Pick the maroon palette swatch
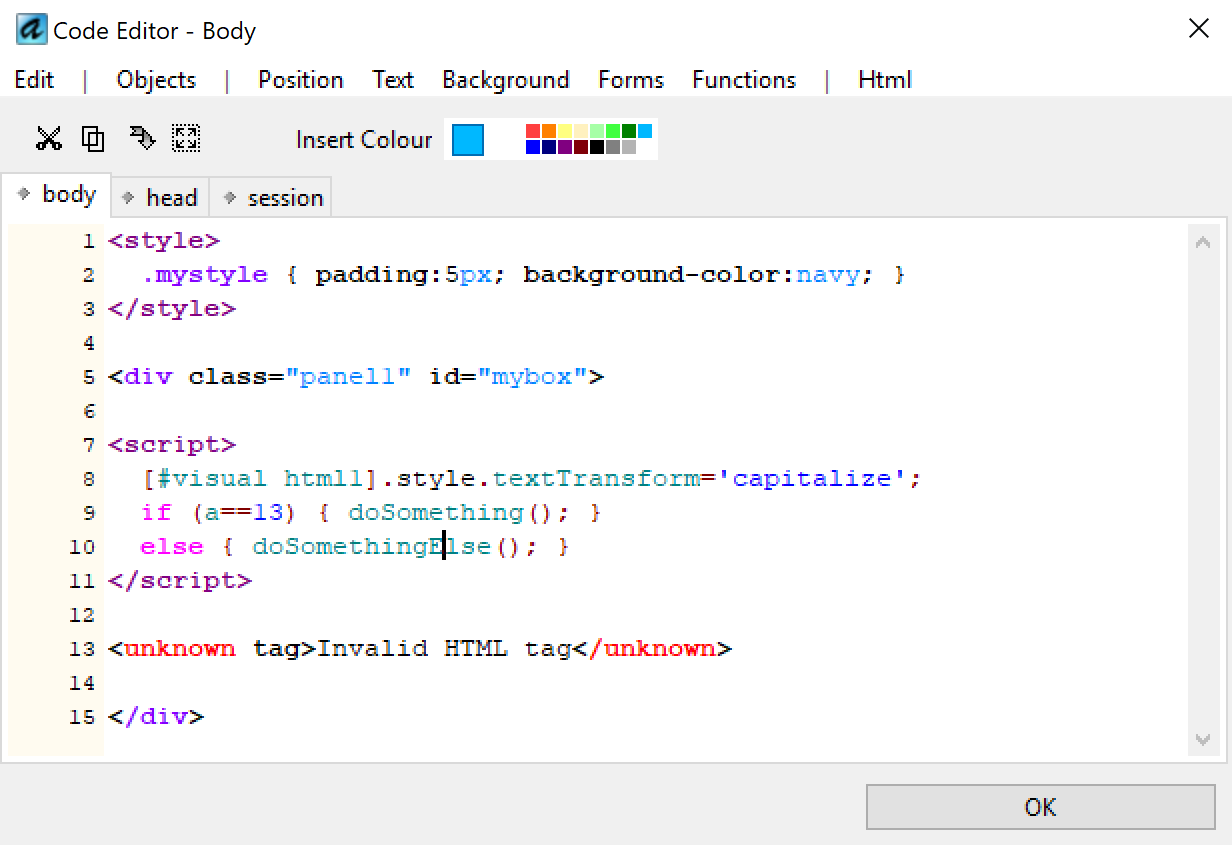 pyautogui.click(x=581, y=147)
